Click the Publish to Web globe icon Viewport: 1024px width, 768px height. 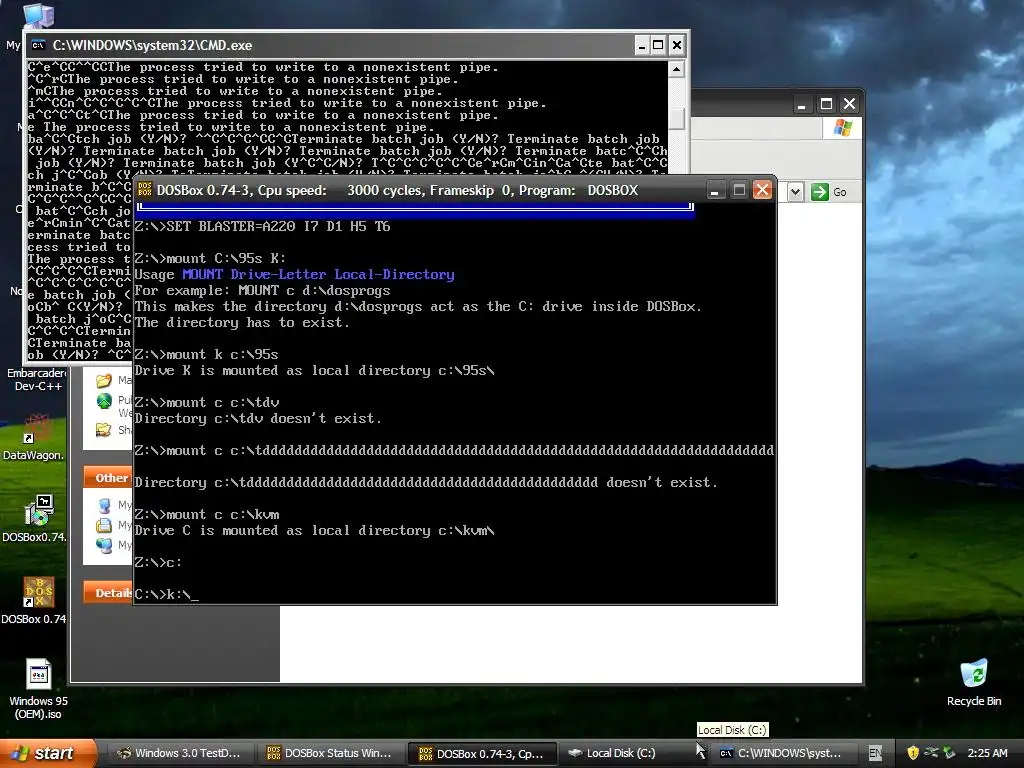pos(104,400)
